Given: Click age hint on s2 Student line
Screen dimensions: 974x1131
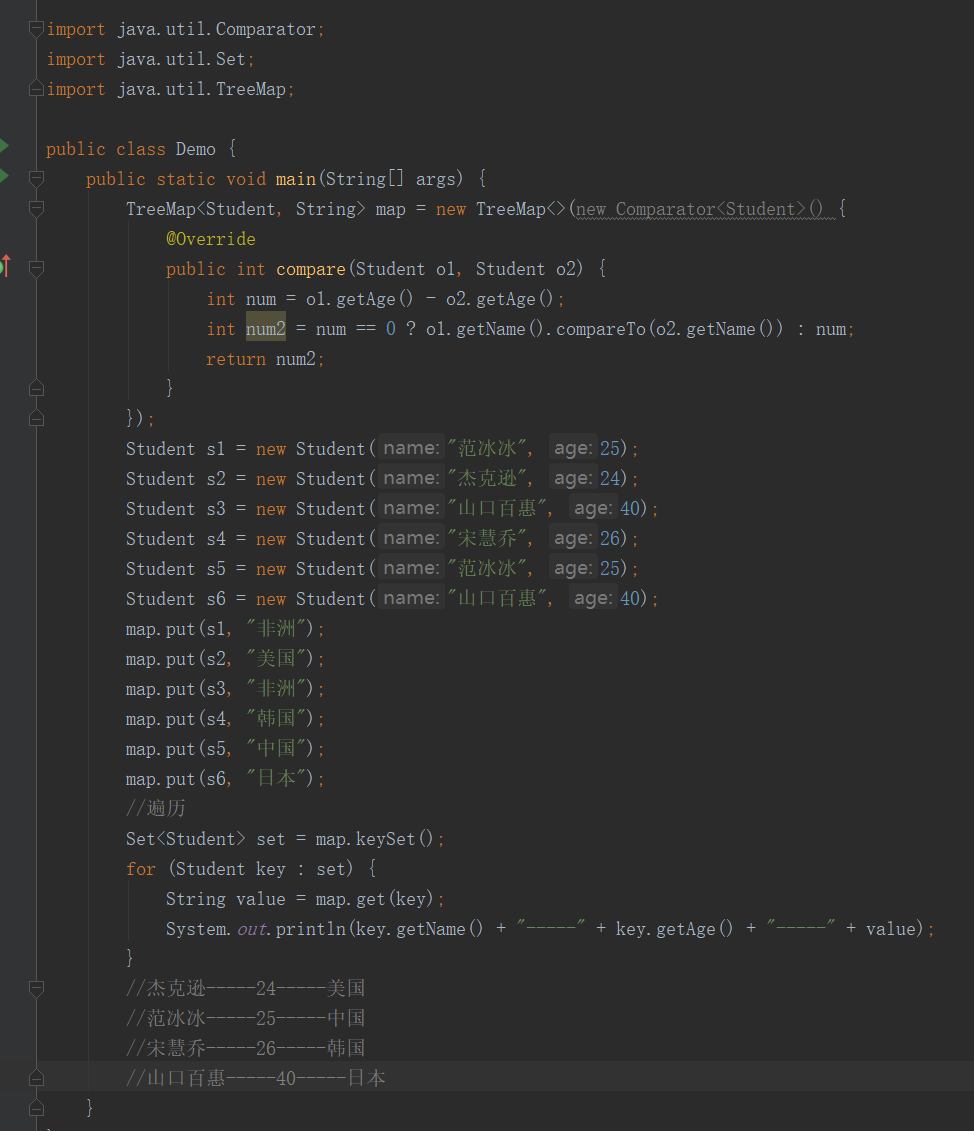Looking at the screenshot, I should click(x=573, y=478).
